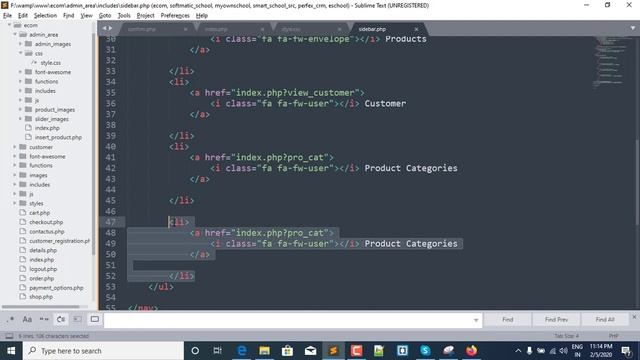This screenshot has height=360, width=640.
Task: Open Firefox from the taskbar
Action: 471,351
